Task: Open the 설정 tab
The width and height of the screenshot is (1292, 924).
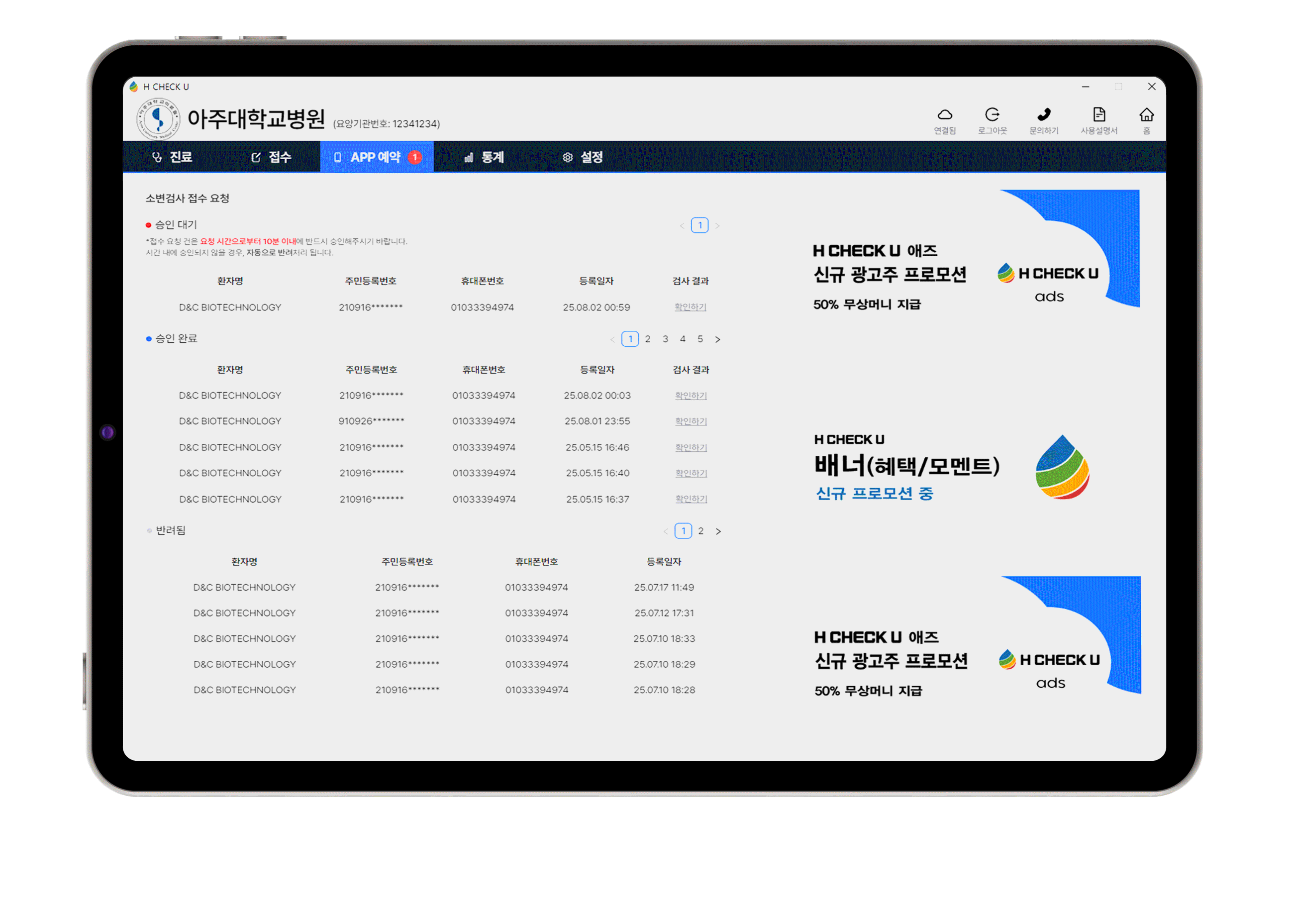Action: (583, 157)
